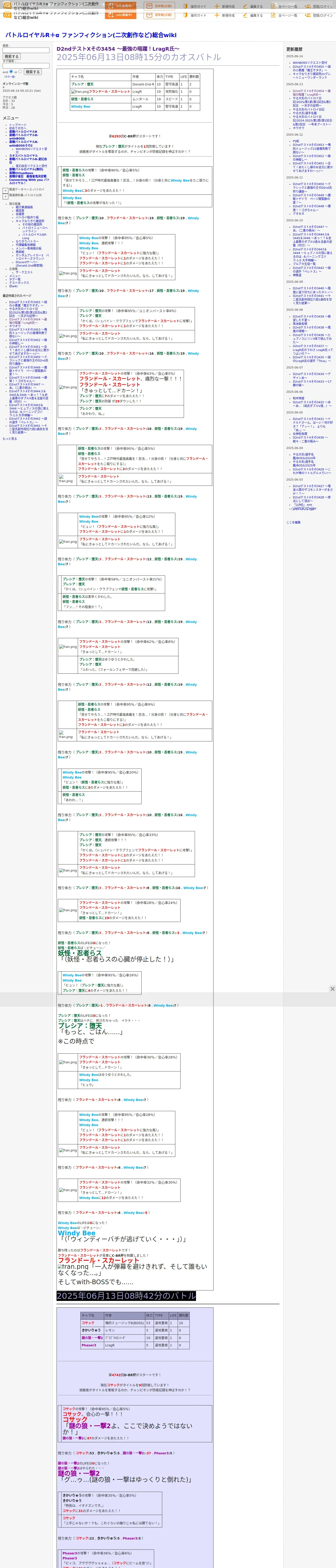Open トップページ in the menu
336x1568 pixels.
(18, 125)
